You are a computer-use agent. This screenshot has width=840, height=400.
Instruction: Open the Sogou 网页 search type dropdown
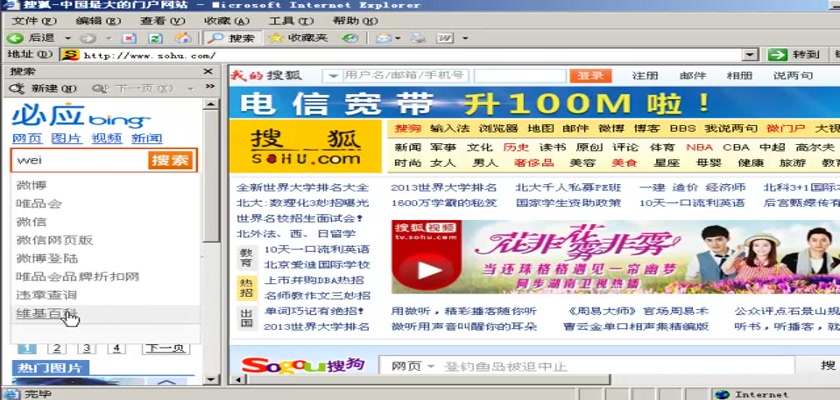[x=412, y=366]
